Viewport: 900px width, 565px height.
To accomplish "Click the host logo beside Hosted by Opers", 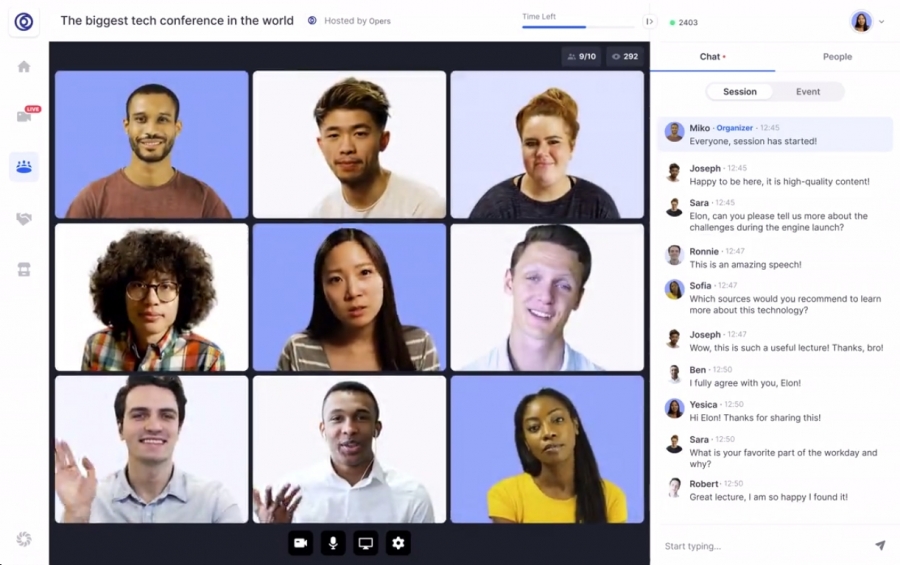I will tap(312, 21).
